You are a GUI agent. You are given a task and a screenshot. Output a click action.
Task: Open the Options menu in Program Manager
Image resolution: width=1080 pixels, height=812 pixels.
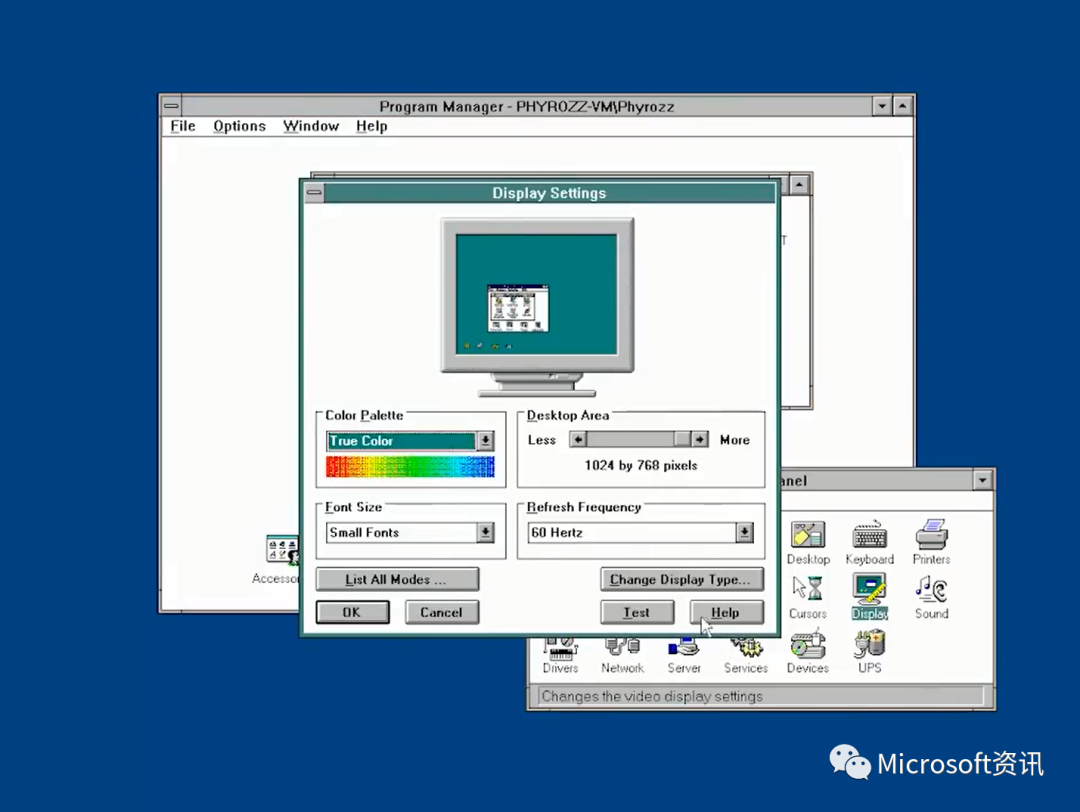(239, 126)
